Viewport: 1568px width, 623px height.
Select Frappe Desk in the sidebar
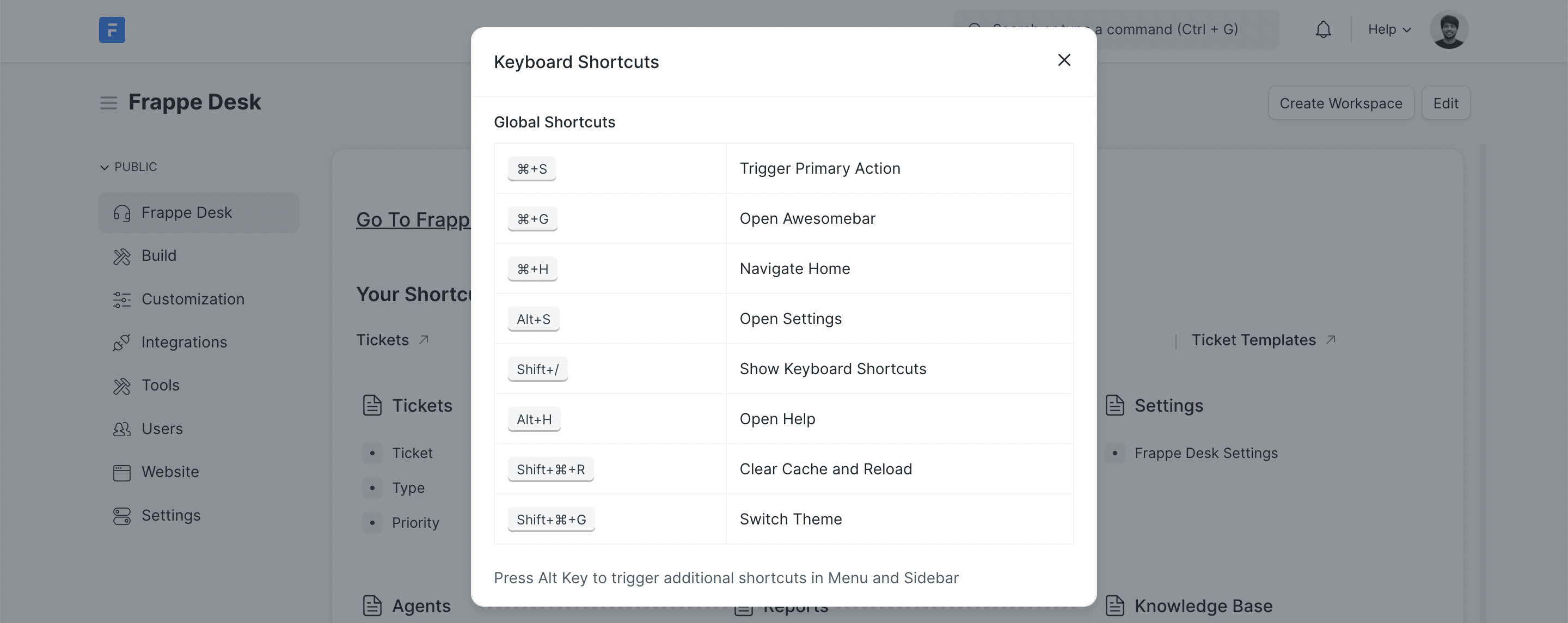pyautogui.click(x=187, y=212)
